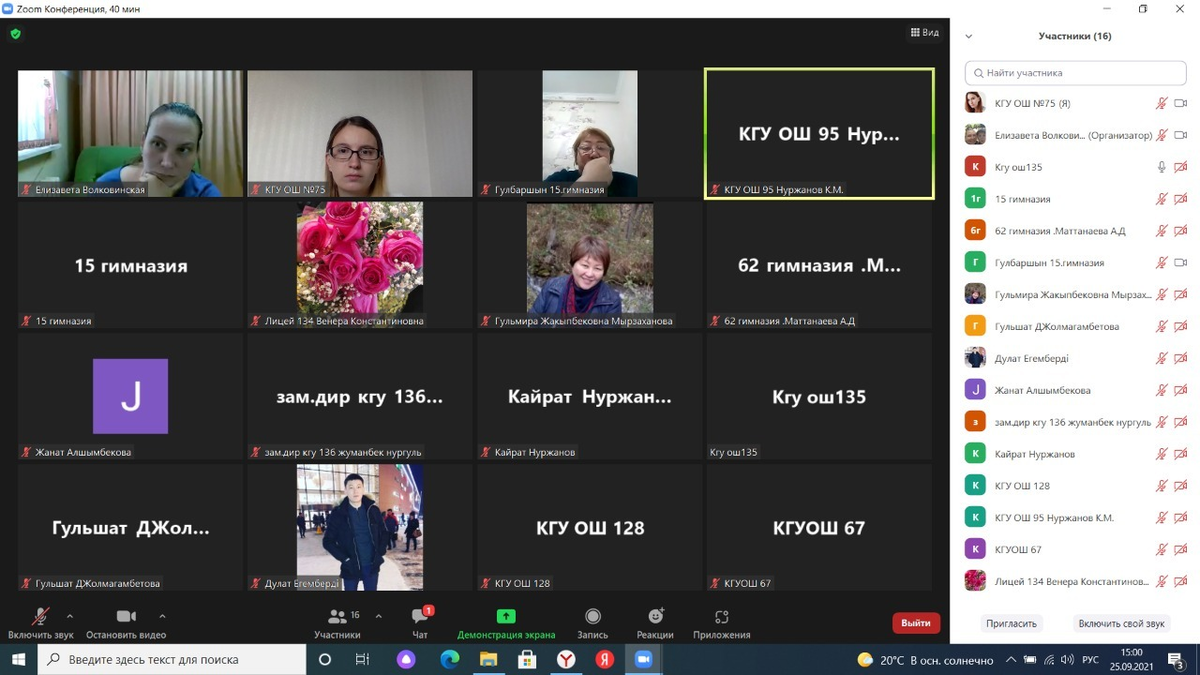Collapse participants panel using header chevron
Viewport: 1200px width, 675px height.
968,36
